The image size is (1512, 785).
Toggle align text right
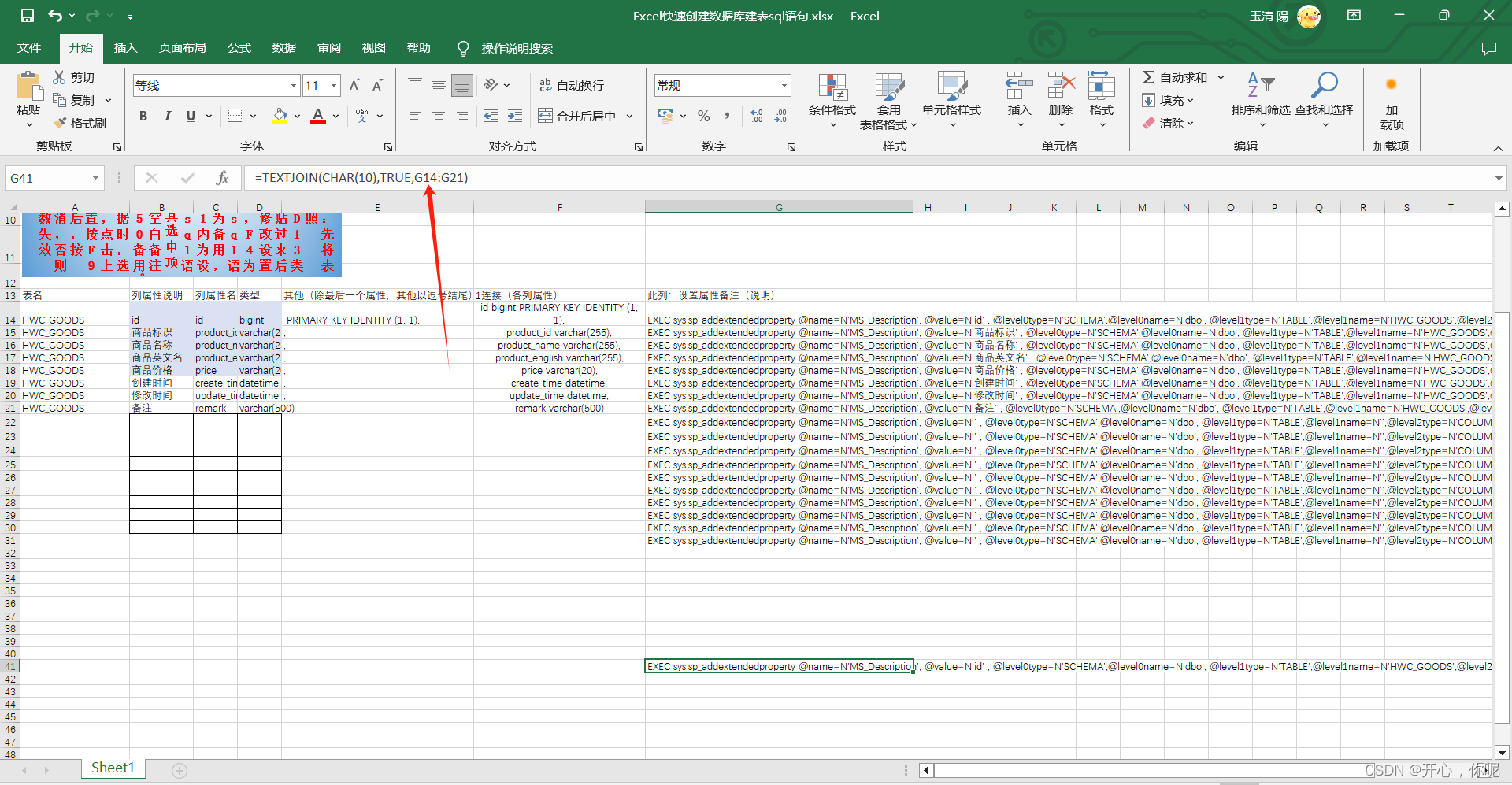pos(462,116)
